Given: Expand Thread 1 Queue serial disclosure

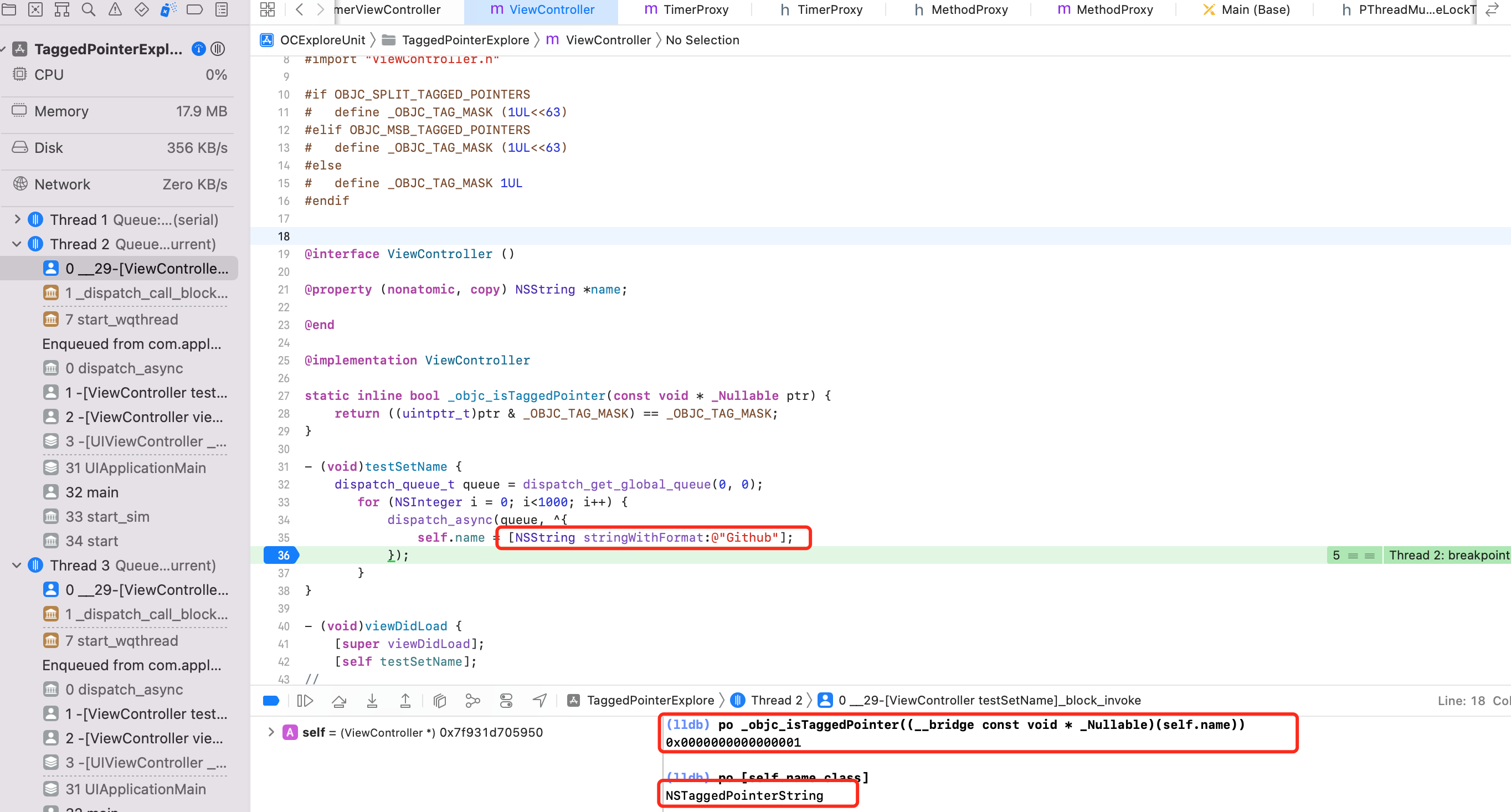Looking at the screenshot, I should [17, 219].
